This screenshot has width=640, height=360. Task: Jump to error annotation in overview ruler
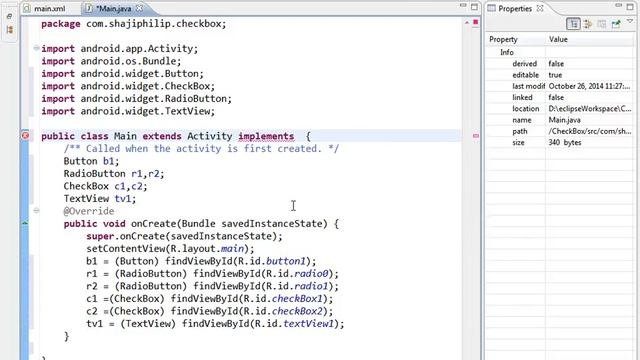476,136
